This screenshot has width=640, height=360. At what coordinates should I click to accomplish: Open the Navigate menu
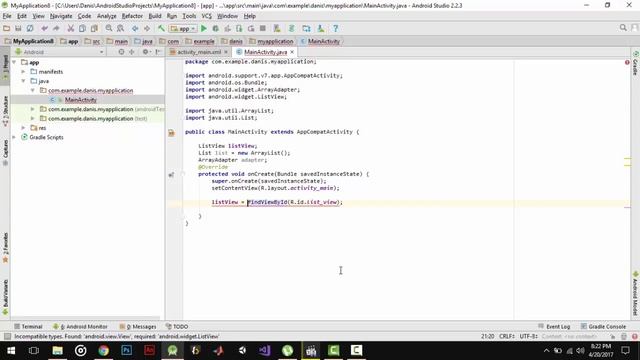[61, 16]
